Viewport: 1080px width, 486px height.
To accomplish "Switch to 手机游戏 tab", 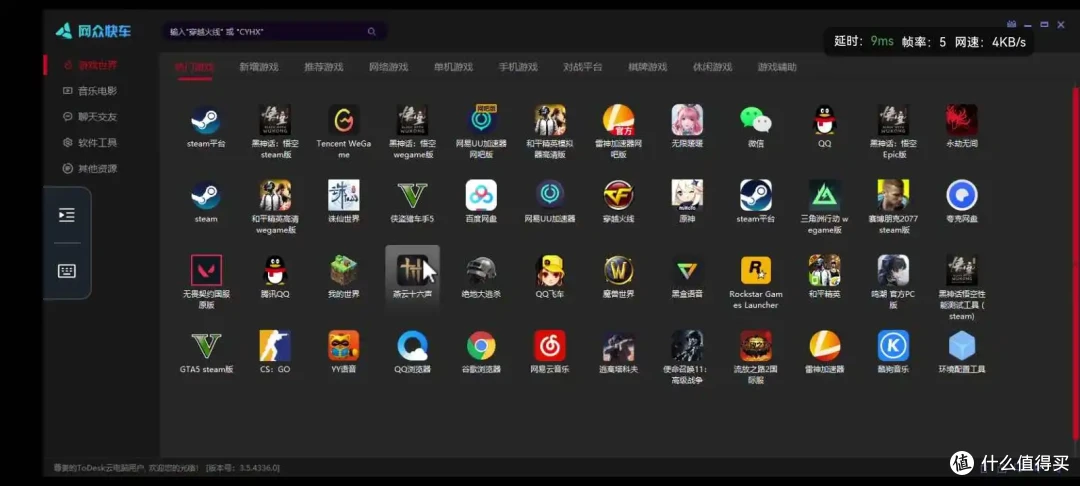I will pyautogui.click(x=518, y=67).
